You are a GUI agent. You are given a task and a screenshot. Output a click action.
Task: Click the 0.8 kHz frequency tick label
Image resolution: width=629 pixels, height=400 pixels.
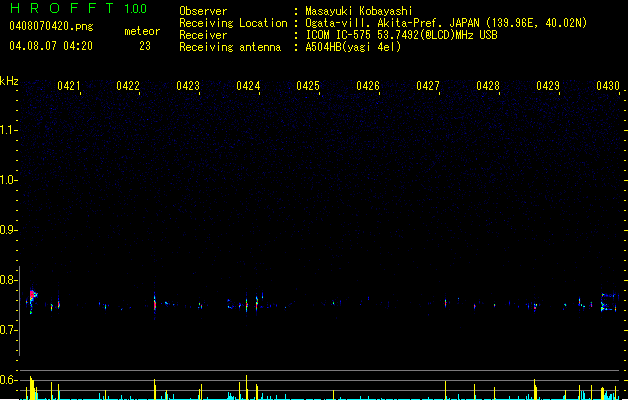click(8, 280)
